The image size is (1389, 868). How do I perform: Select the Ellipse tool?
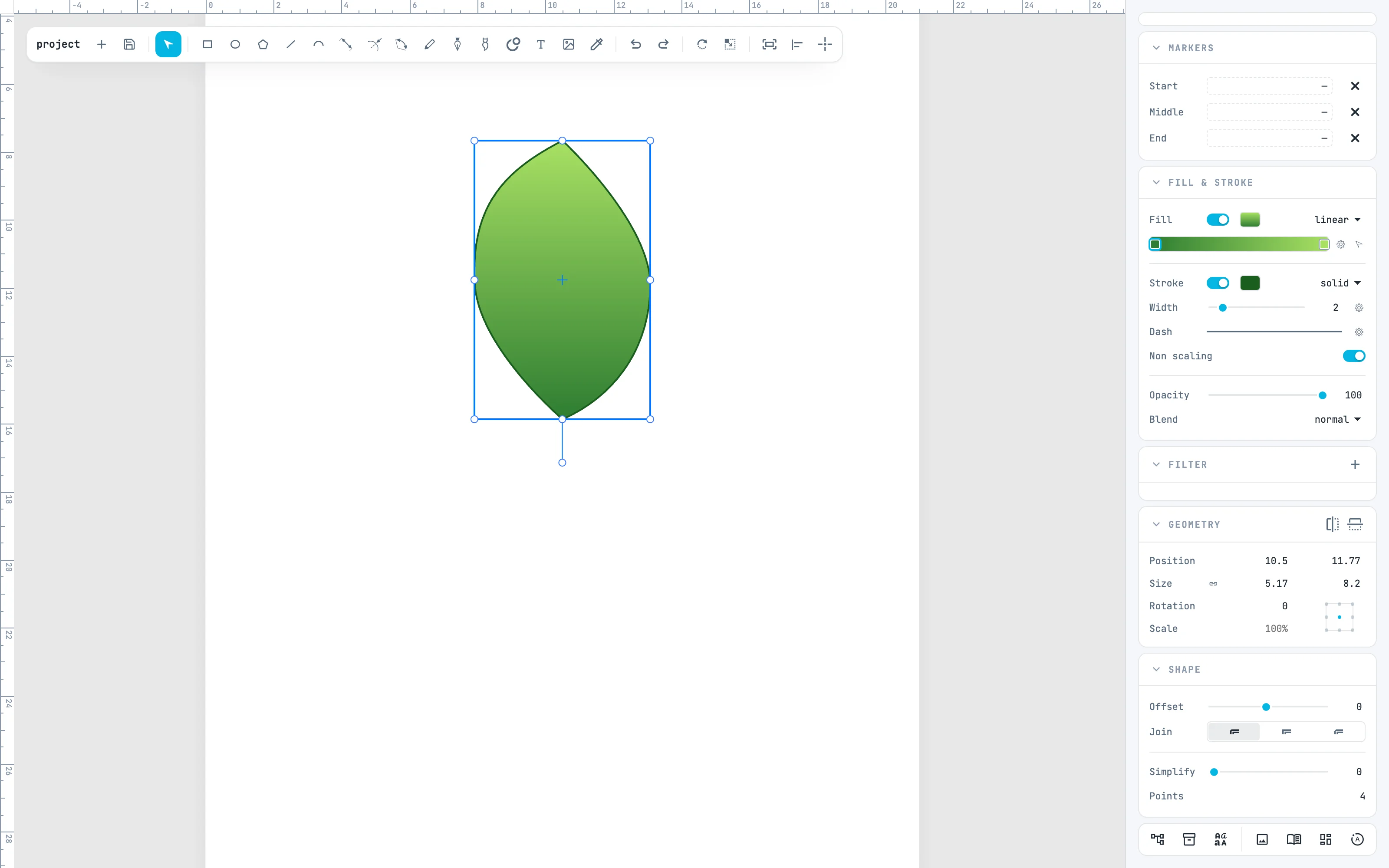click(235, 44)
